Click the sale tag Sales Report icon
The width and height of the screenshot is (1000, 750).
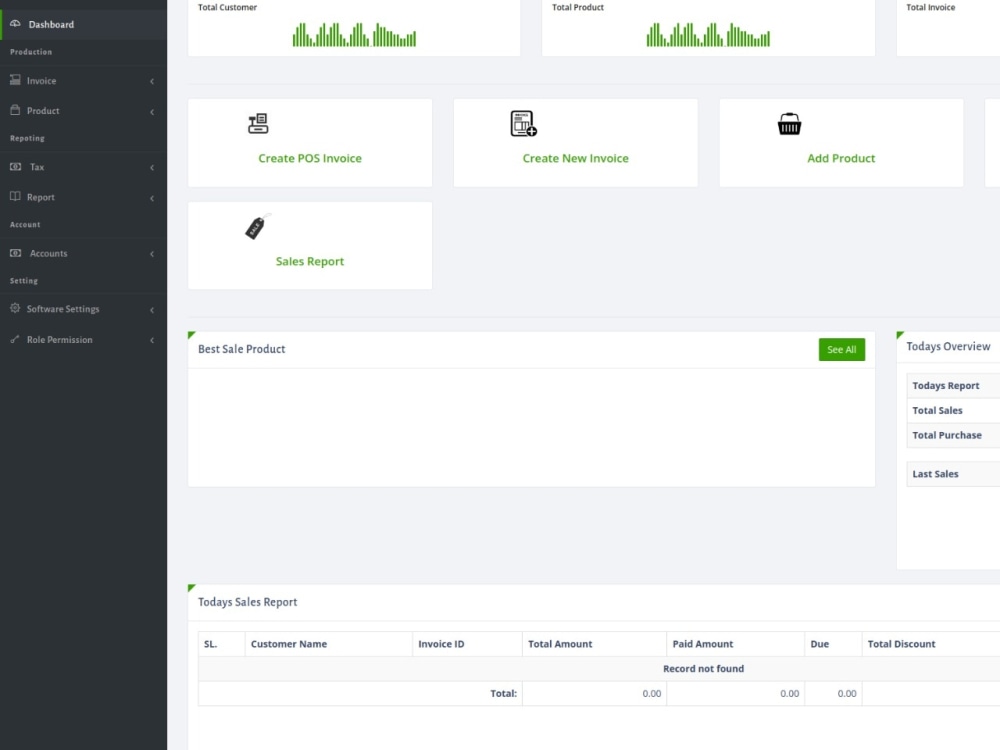tap(258, 226)
